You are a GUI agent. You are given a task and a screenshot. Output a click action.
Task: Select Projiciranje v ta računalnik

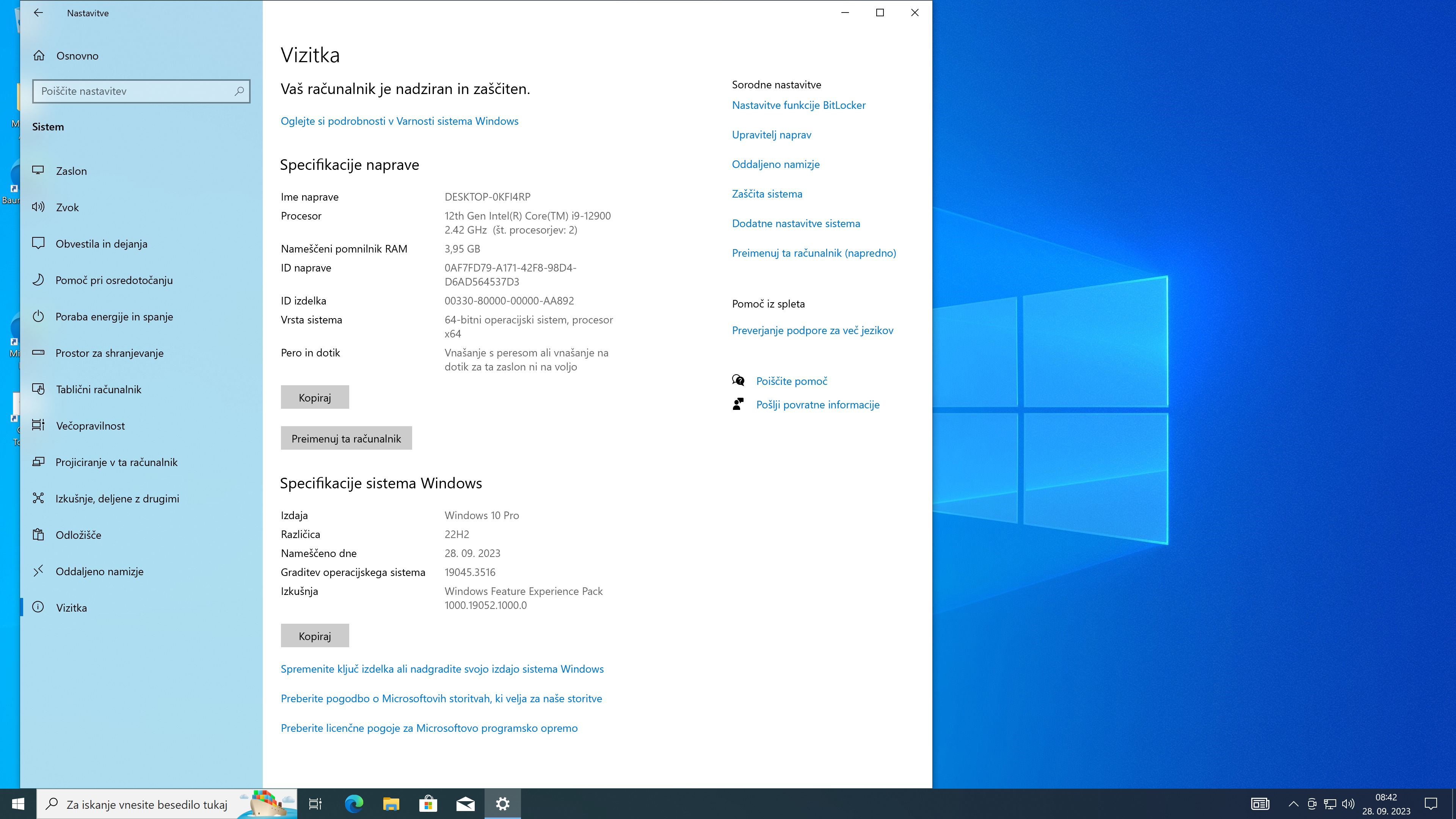tap(141, 462)
